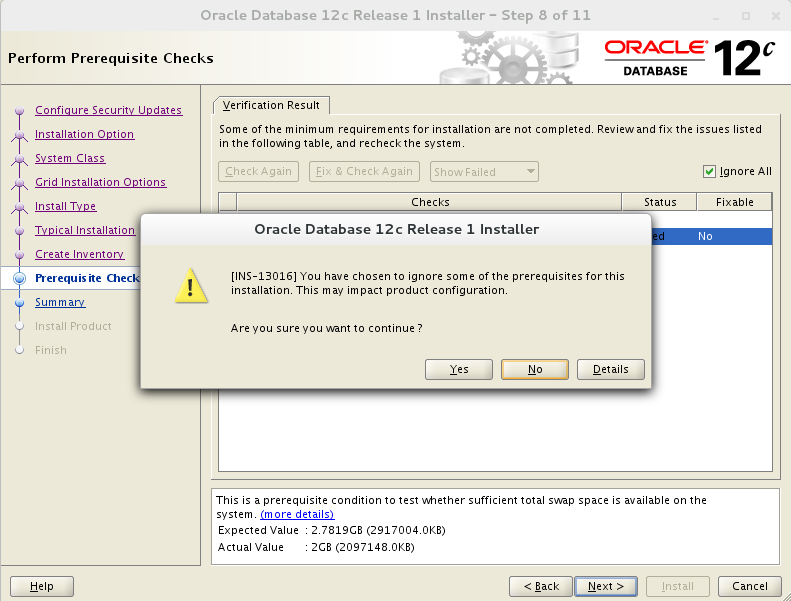The image size is (791, 601).
Task: Jump to Install Type step
Action: 66,206
